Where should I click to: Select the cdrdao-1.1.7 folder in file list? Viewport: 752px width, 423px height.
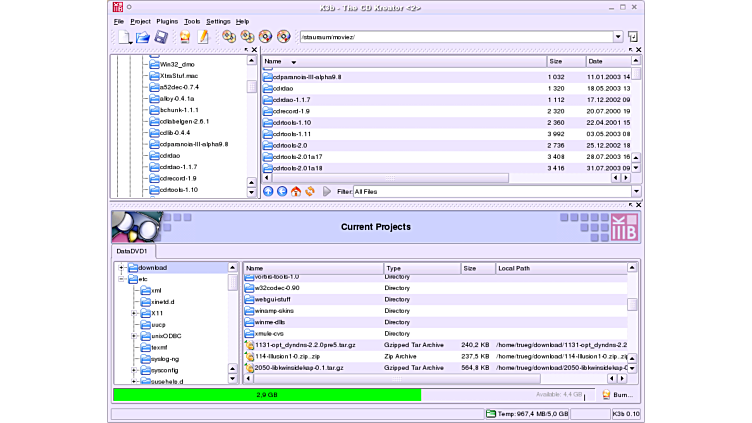(446, 100)
